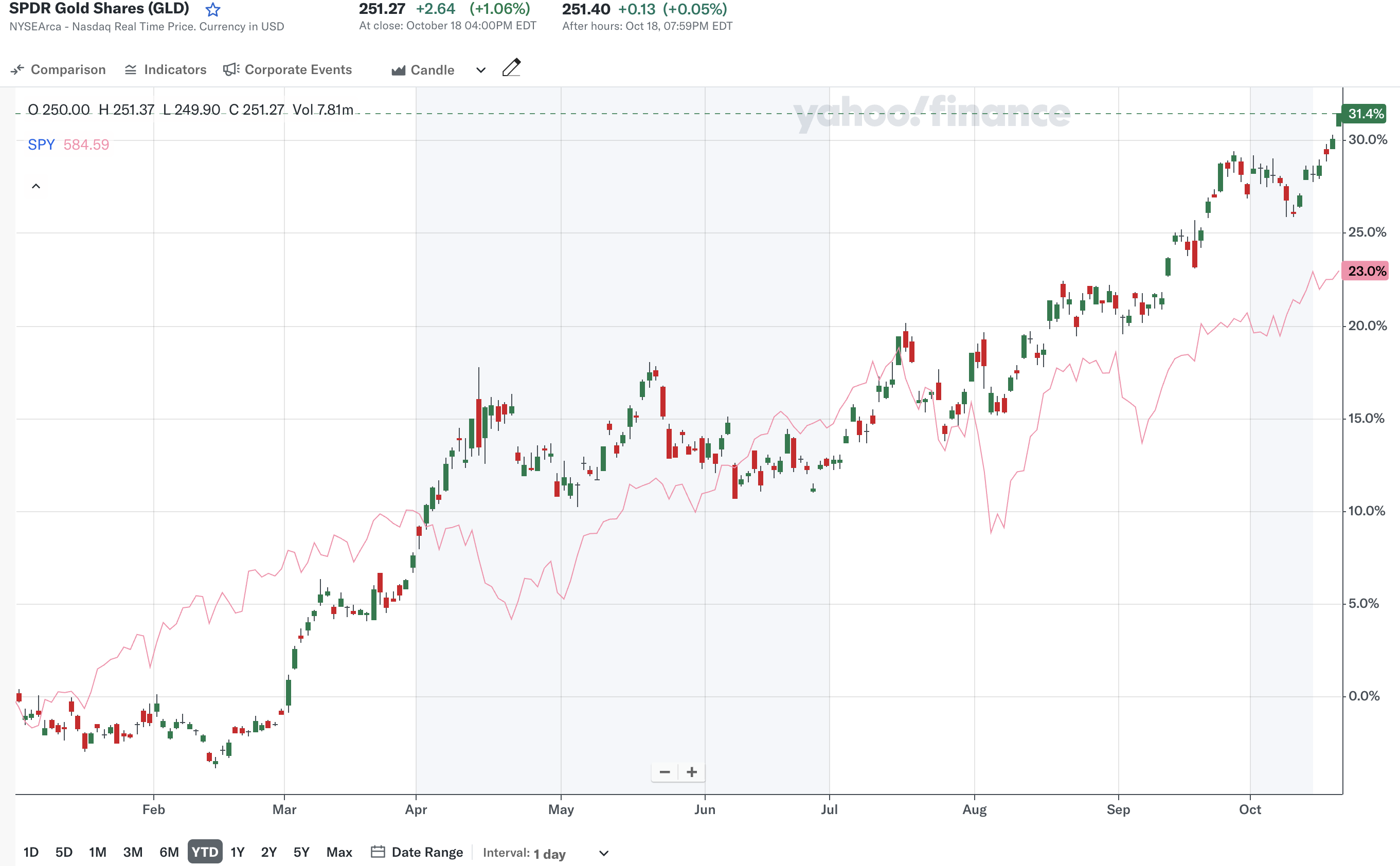Select the 3M time range

[133, 852]
